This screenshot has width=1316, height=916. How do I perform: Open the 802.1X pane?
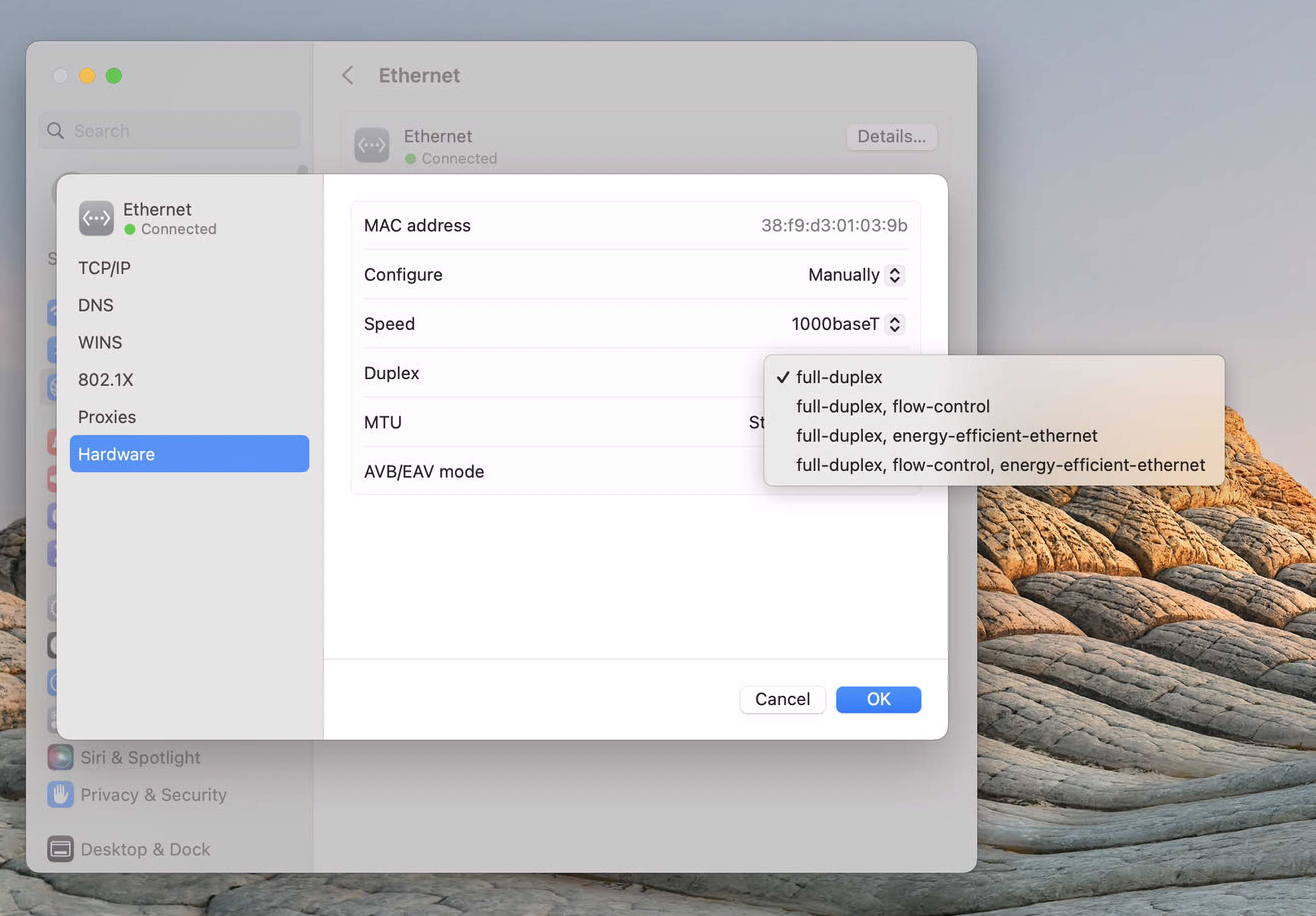coord(189,380)
